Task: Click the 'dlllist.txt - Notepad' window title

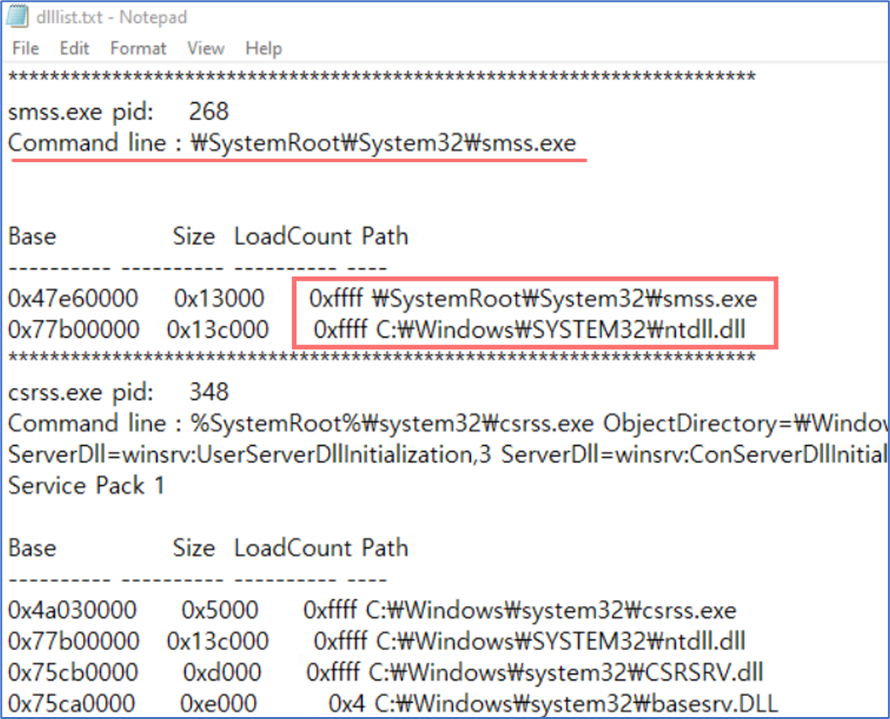Action: [x=111, y=17]
